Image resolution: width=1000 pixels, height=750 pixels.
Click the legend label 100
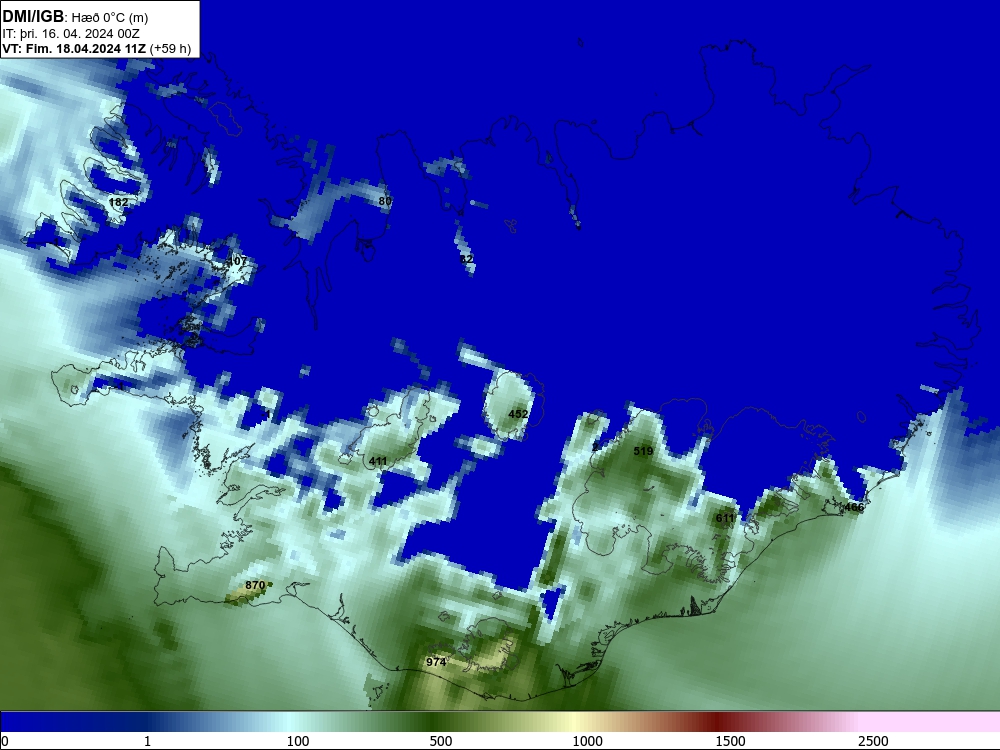[x=298, y=741]
